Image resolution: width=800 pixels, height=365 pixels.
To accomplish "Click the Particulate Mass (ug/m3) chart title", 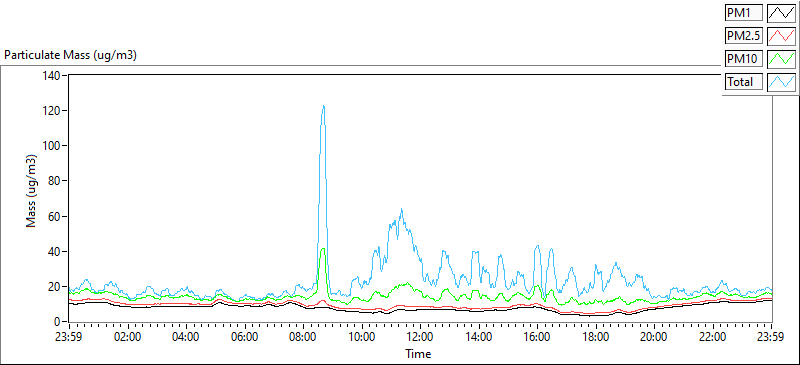I will tap(70, 56).
